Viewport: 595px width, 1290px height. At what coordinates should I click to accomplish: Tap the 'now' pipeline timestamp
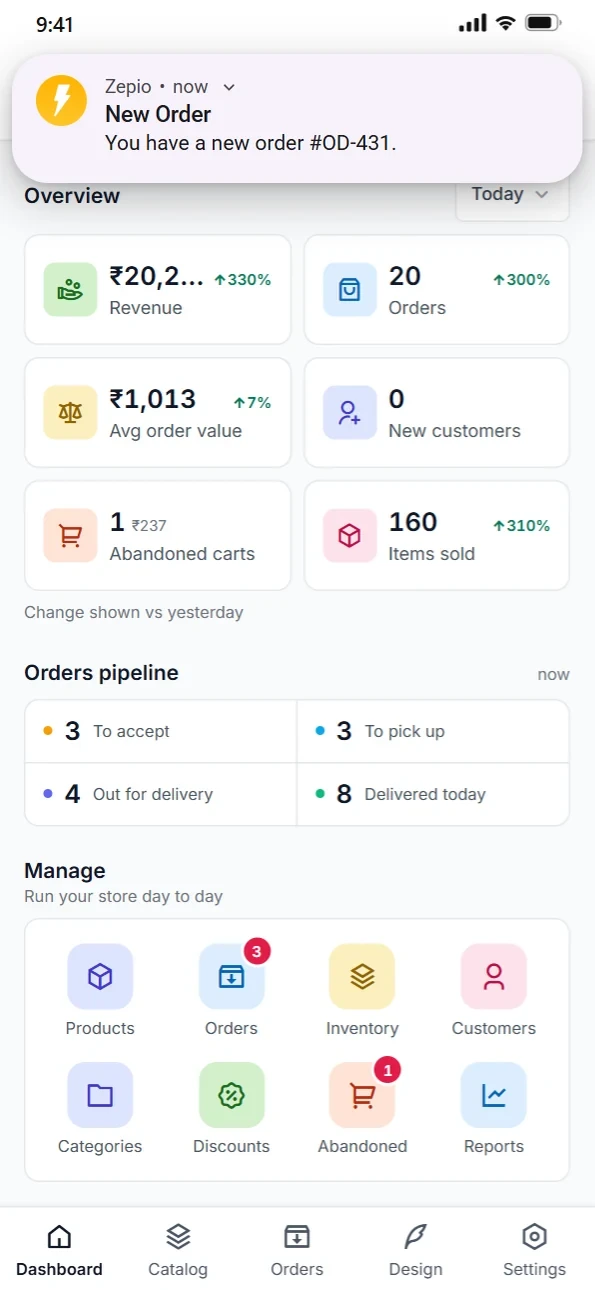(x=553, y=675)
